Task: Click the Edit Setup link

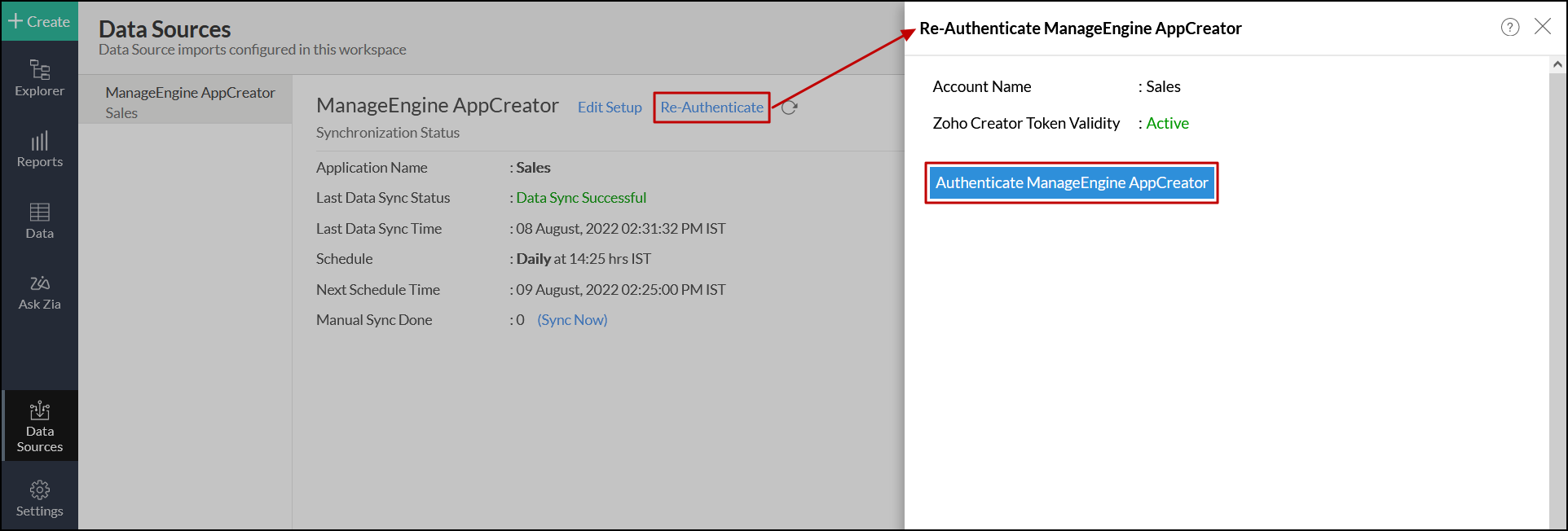Action: tap(610, 108)
